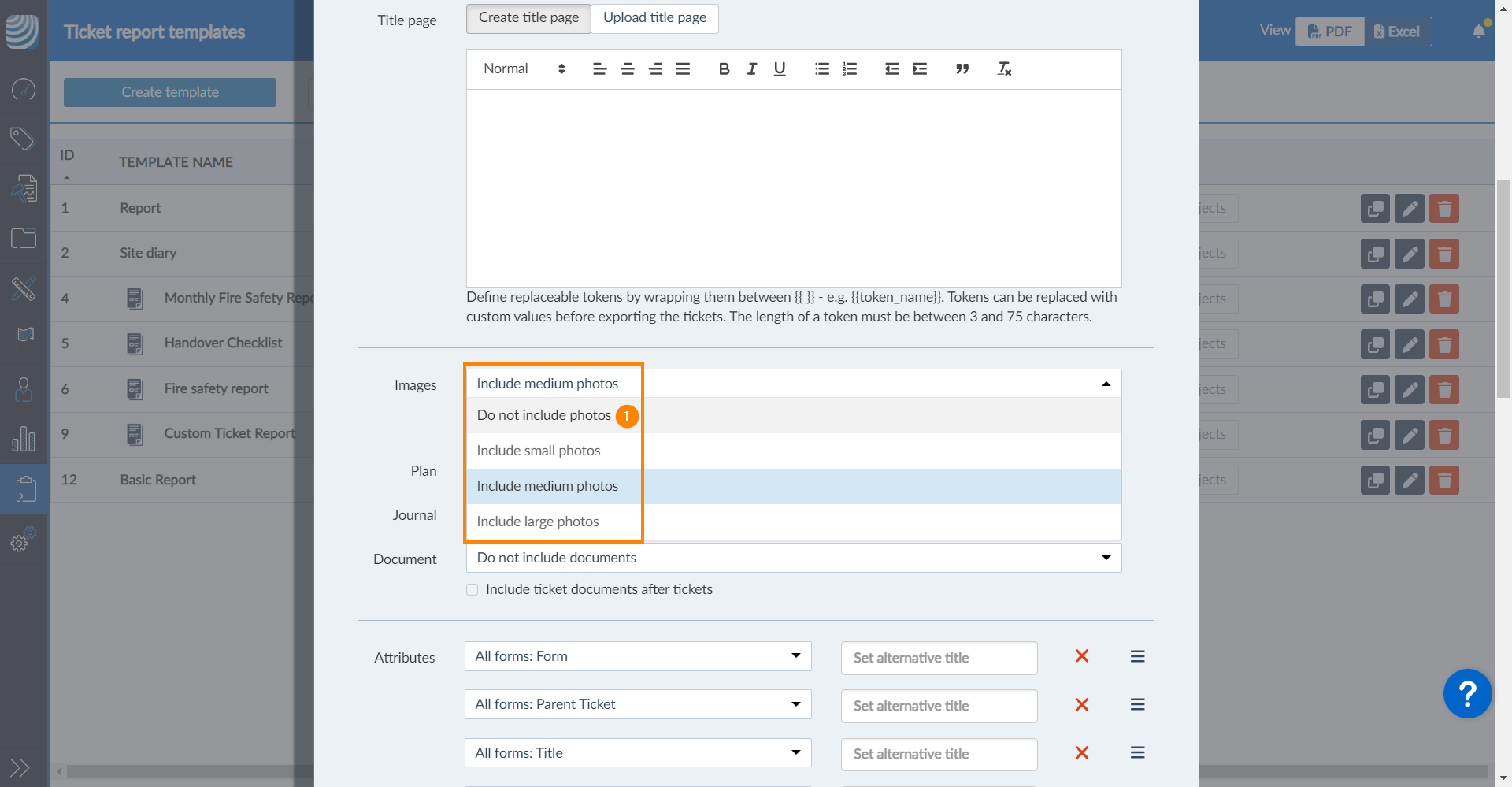This screenshot has width=1512, height=787.
Task: Open the Normal text style dropdown
Action: coord(524,69)
